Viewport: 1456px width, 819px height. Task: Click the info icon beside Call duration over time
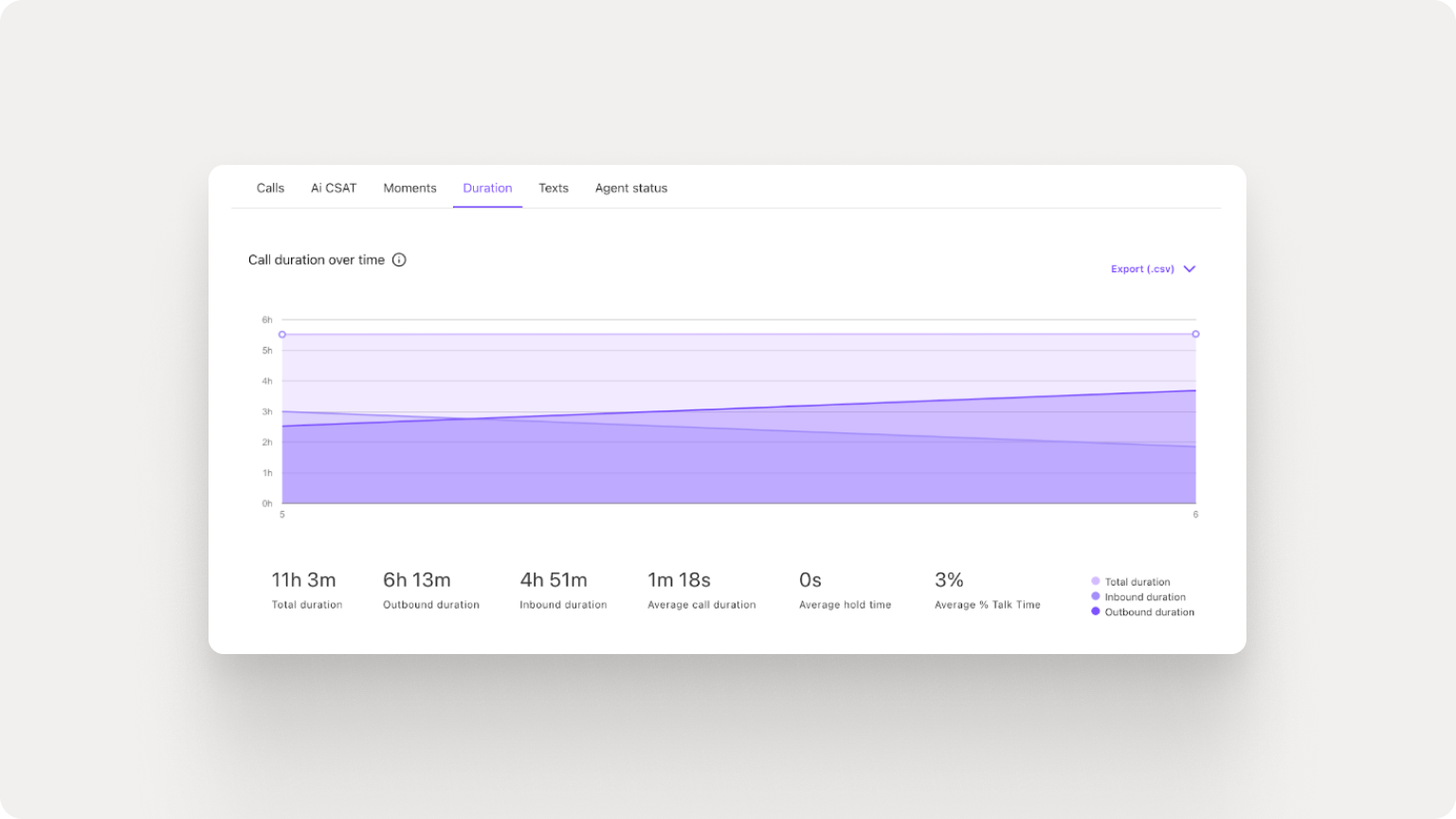click(399, 260)
